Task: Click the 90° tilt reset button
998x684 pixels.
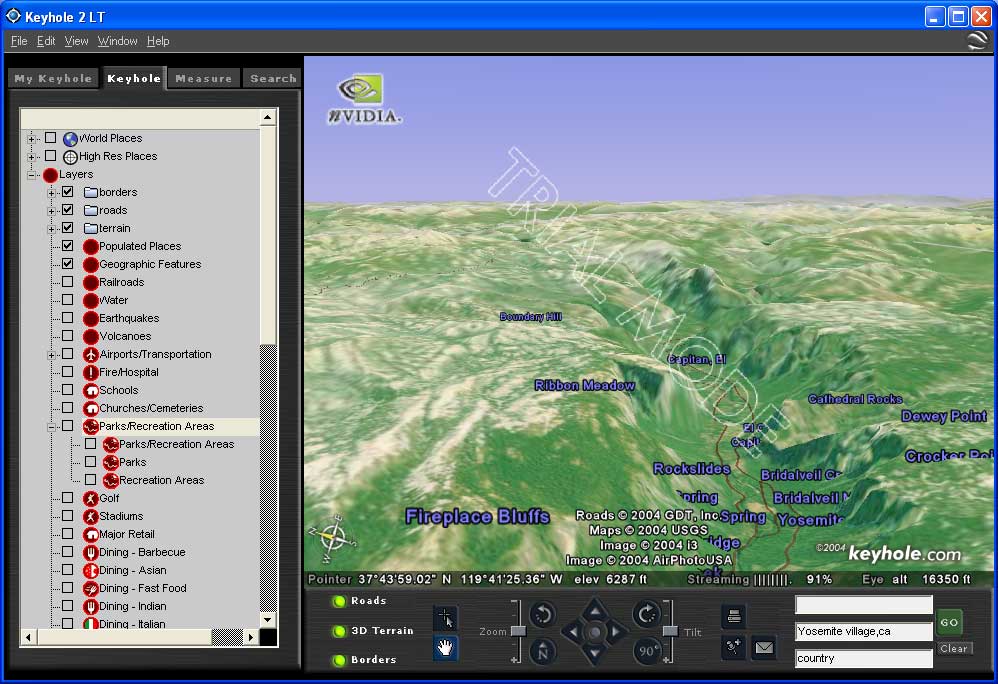Action: pyautogui.click(x=646, y=652)
